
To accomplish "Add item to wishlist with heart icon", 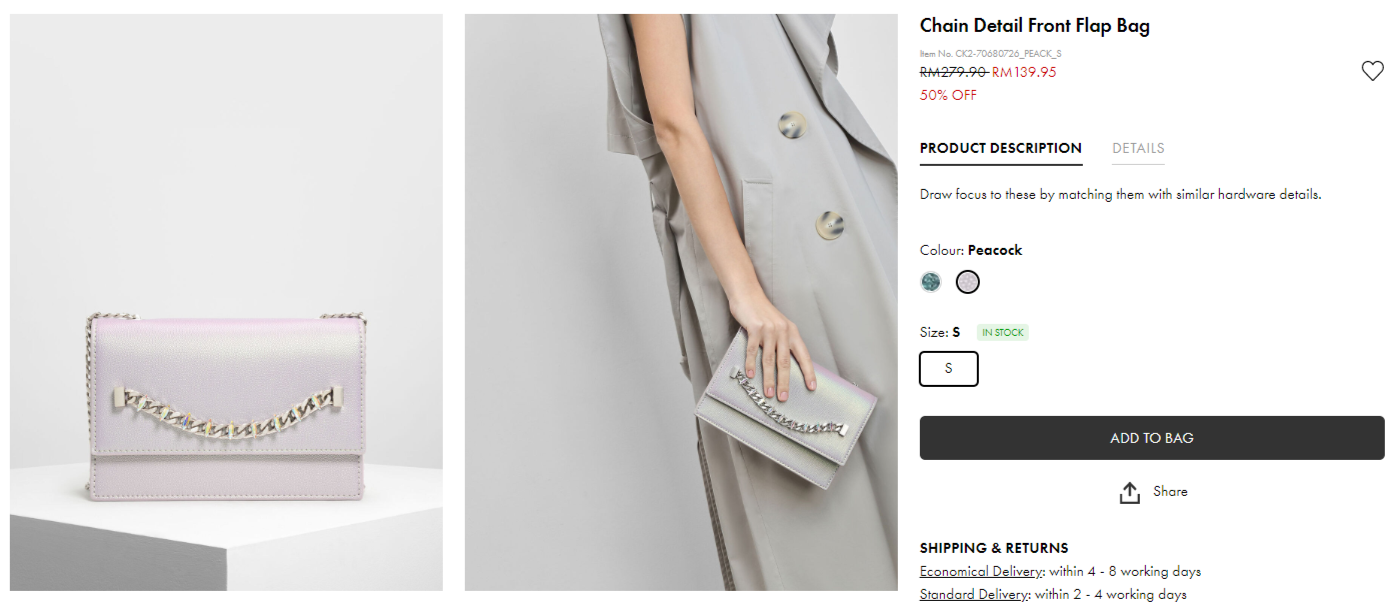I will pos(1372,71).
